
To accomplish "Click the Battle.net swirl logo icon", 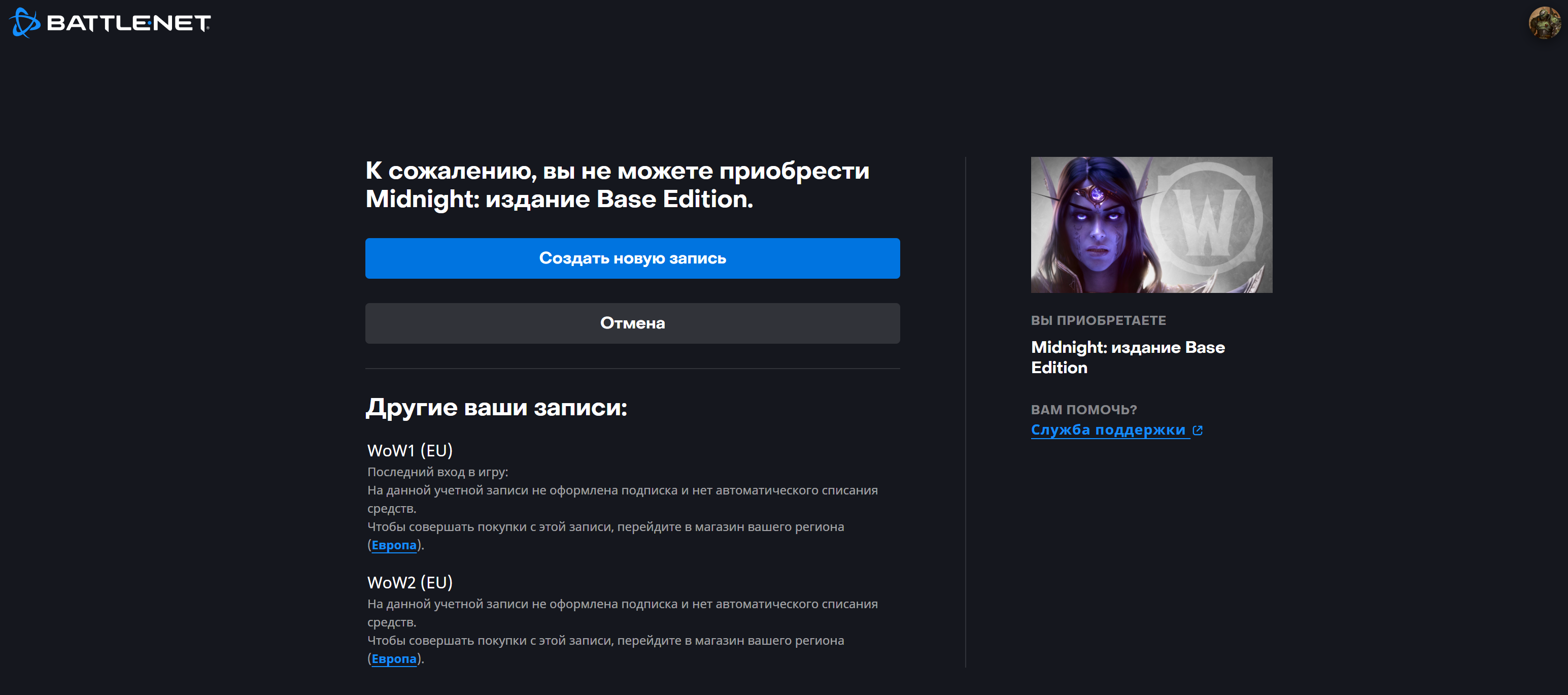I will point(24,23).
